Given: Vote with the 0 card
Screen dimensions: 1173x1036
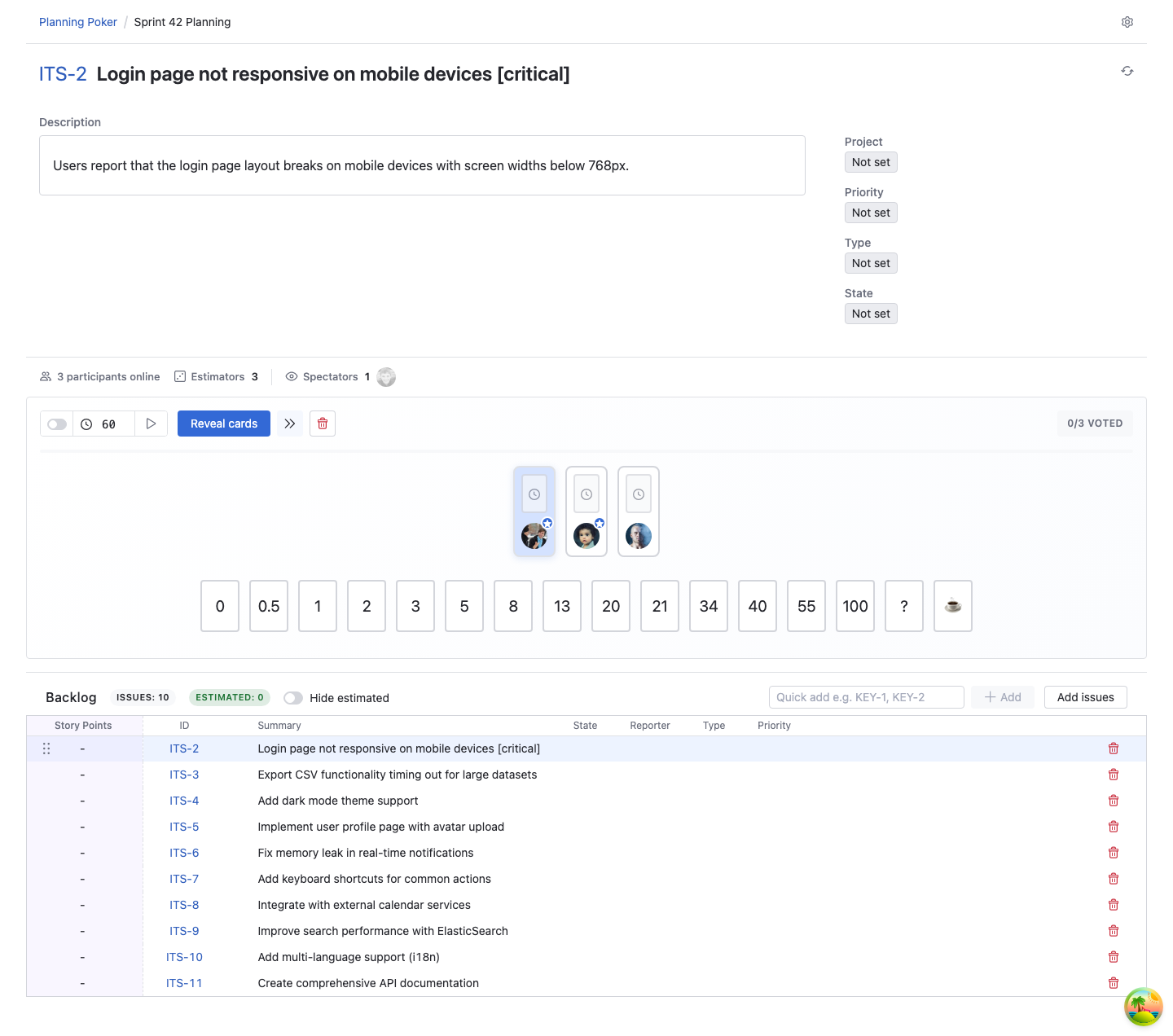Looking at the screenshot, I should click(x=220, y=606).
